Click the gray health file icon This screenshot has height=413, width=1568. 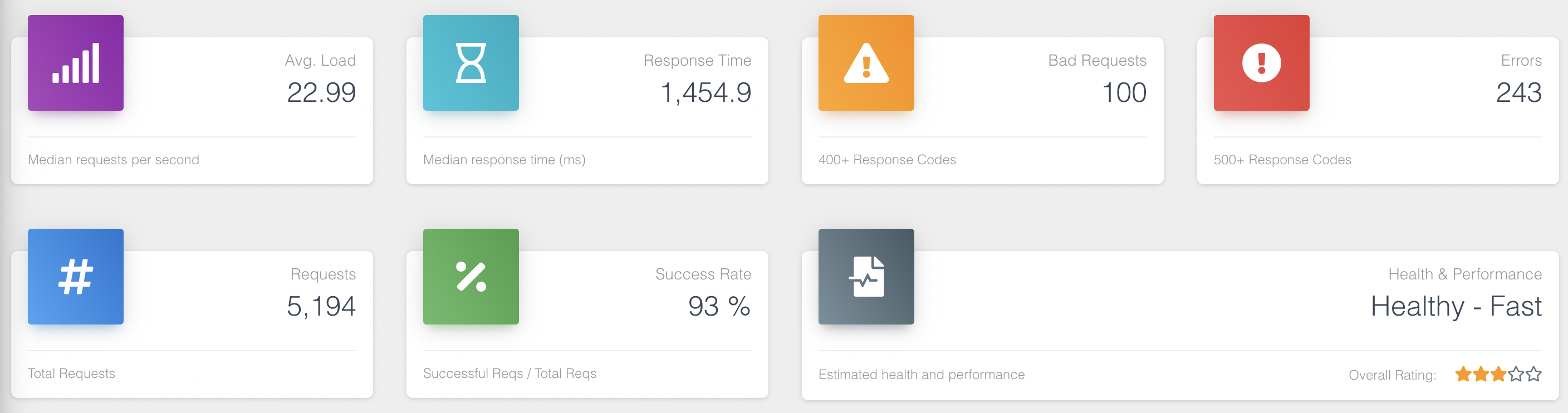coord(865,276)
